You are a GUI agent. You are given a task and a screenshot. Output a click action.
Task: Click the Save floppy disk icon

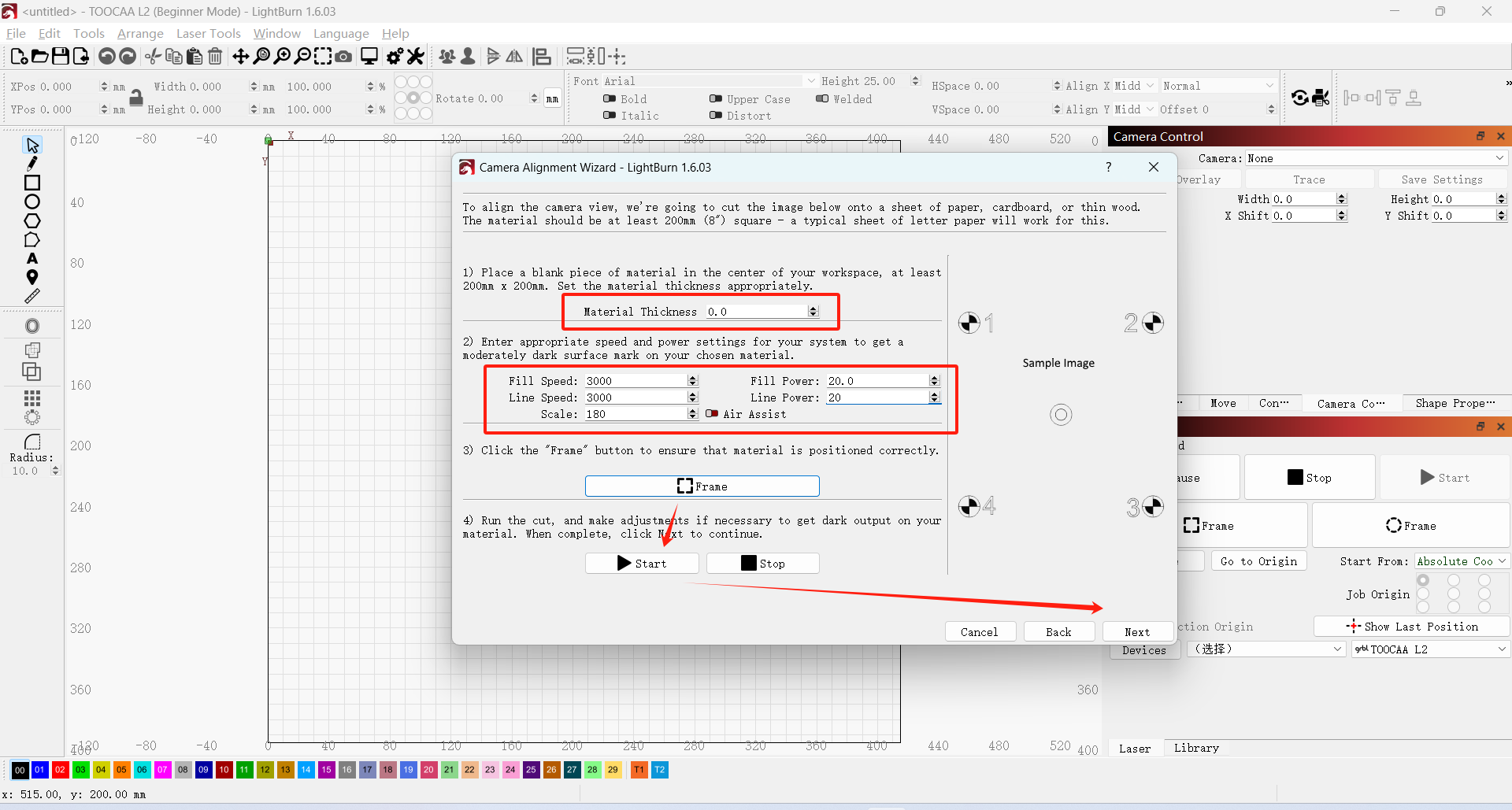60,56
